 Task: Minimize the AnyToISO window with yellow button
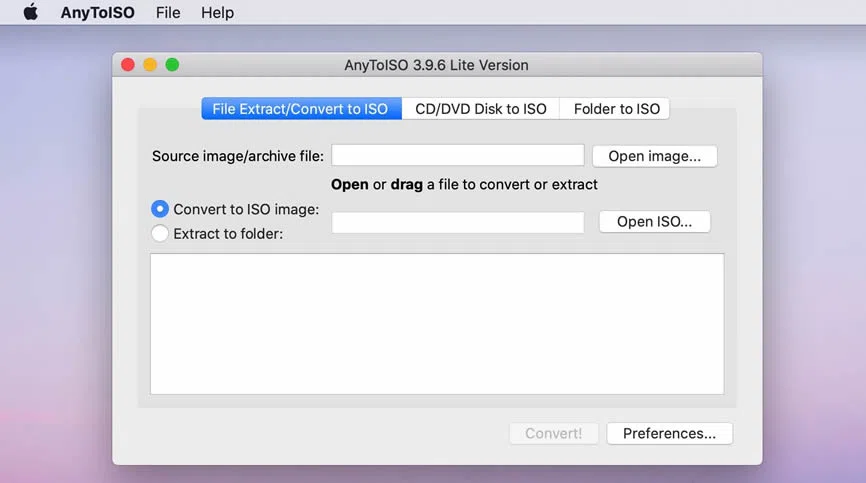(150, 65)
